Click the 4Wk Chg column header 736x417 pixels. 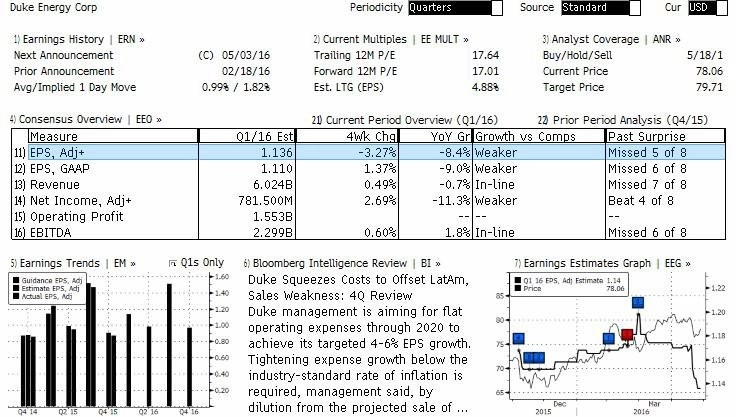[x=347, y=136]
